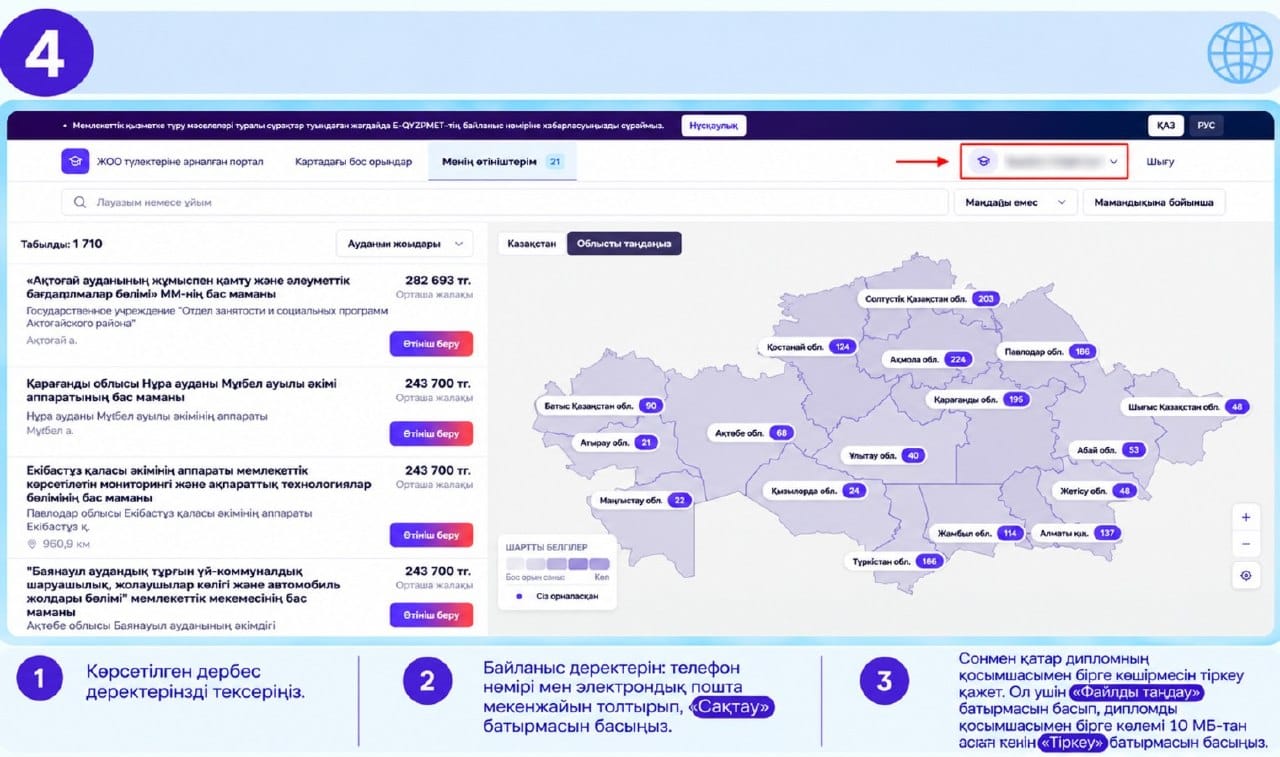Select Абай обл. 53 on map
Screen dimensions: 1280x757
point(1108,450)
